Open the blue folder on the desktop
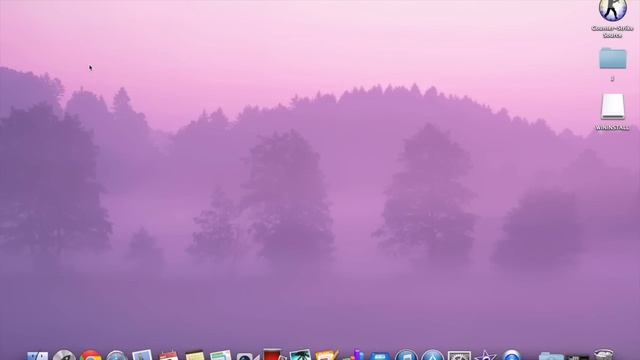Viewport: 640px width, 360px height. click(x=613, y=58)
